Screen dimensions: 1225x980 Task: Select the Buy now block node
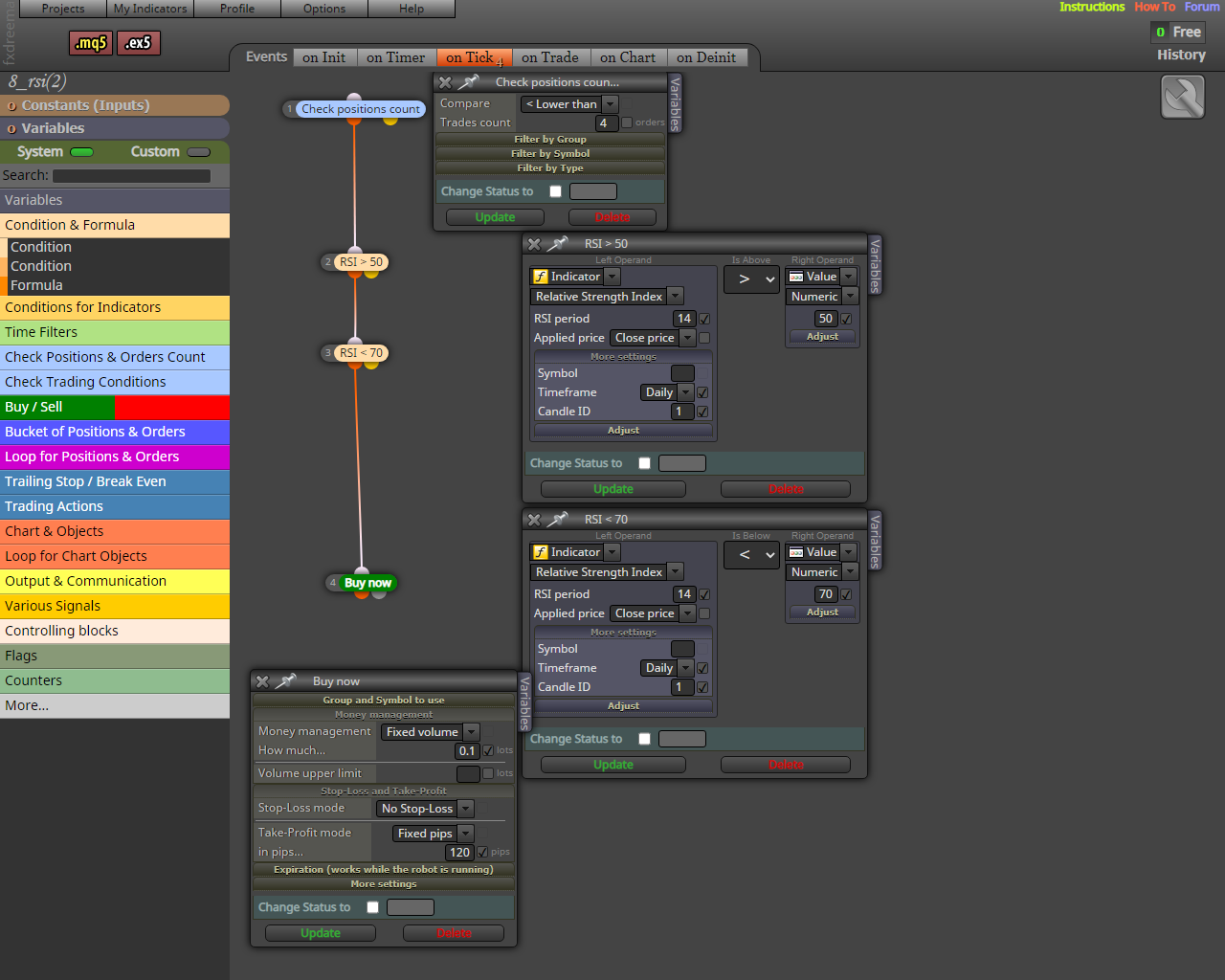click(x=367, y=582)
